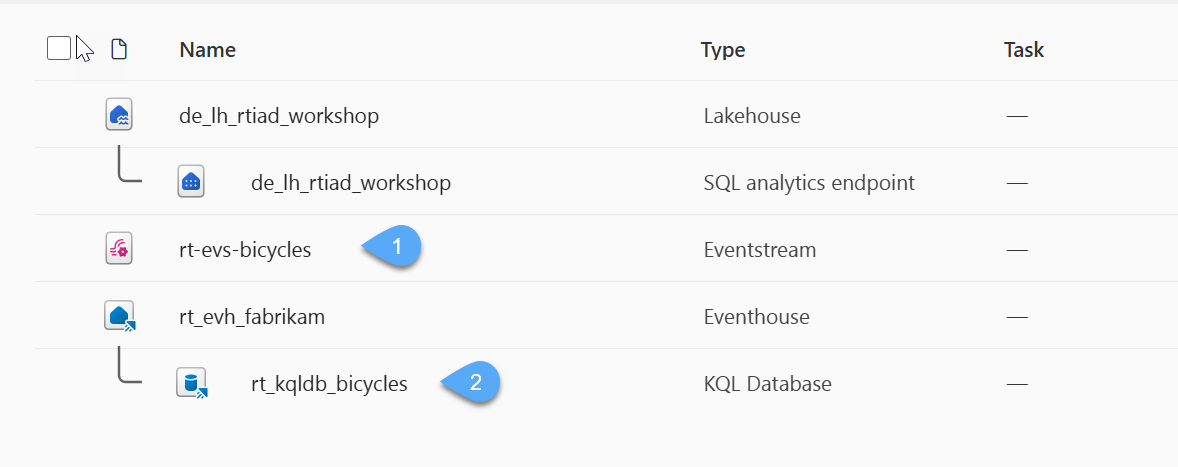Click the KQL Database type cell

click(767, 383)
